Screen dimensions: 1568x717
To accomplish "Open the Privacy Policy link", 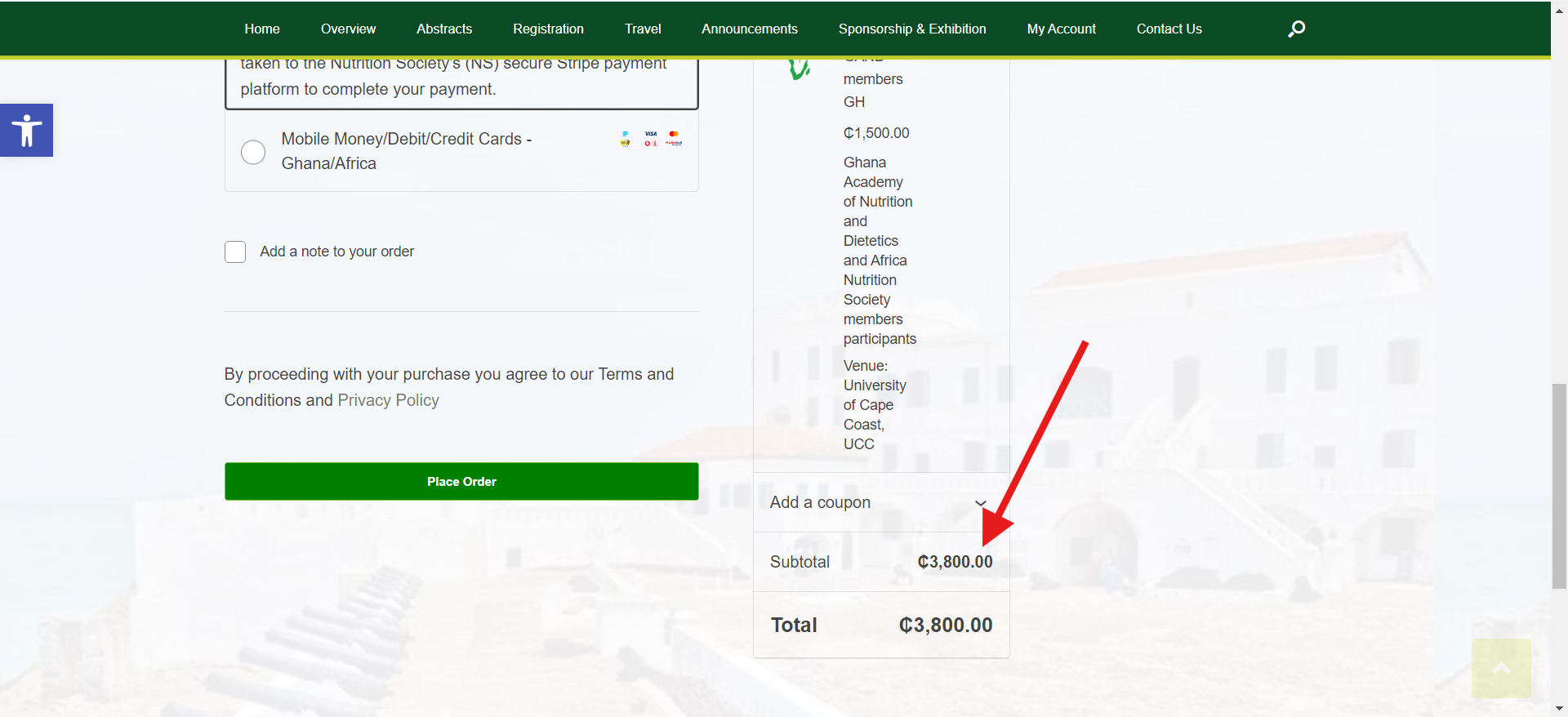I will (x=388, y=400).
